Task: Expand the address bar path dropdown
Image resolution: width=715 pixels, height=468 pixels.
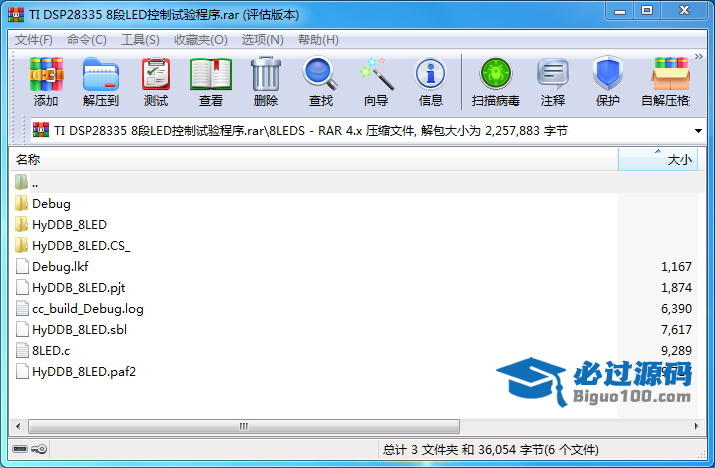Action: pos(698,131)
